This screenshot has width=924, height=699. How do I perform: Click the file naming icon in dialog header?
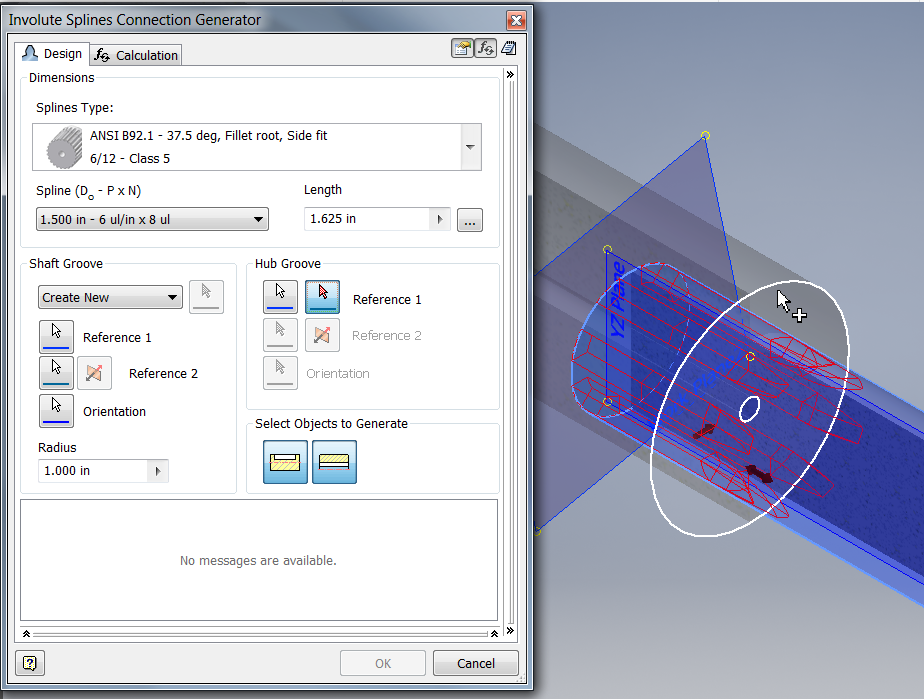(x=463, y=48)
